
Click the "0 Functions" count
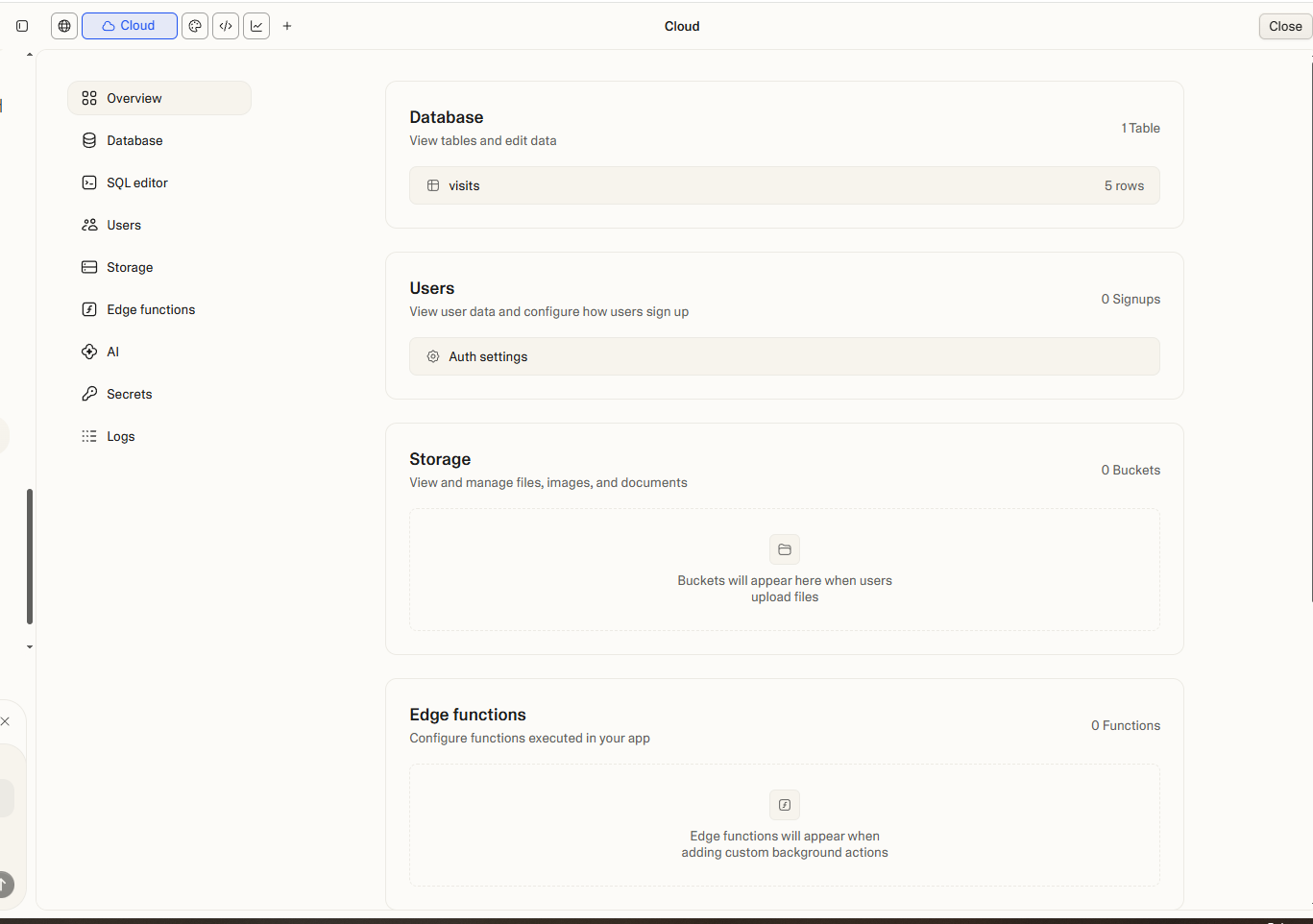click(x=1126, y=725)
